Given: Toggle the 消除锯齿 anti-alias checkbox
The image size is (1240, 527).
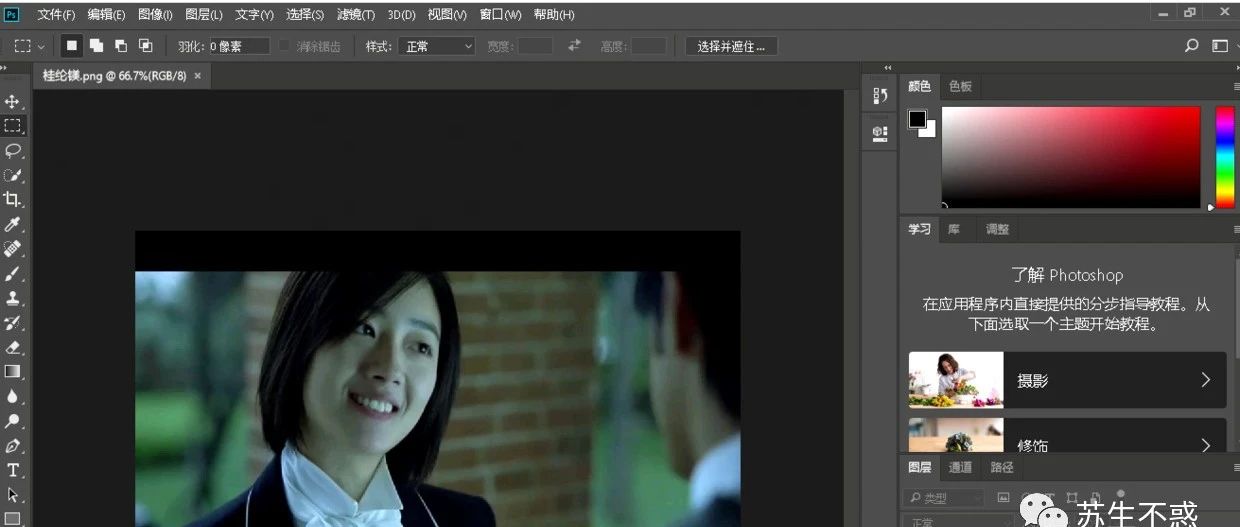Looking at the screenshot, I should tap(285, 46).
